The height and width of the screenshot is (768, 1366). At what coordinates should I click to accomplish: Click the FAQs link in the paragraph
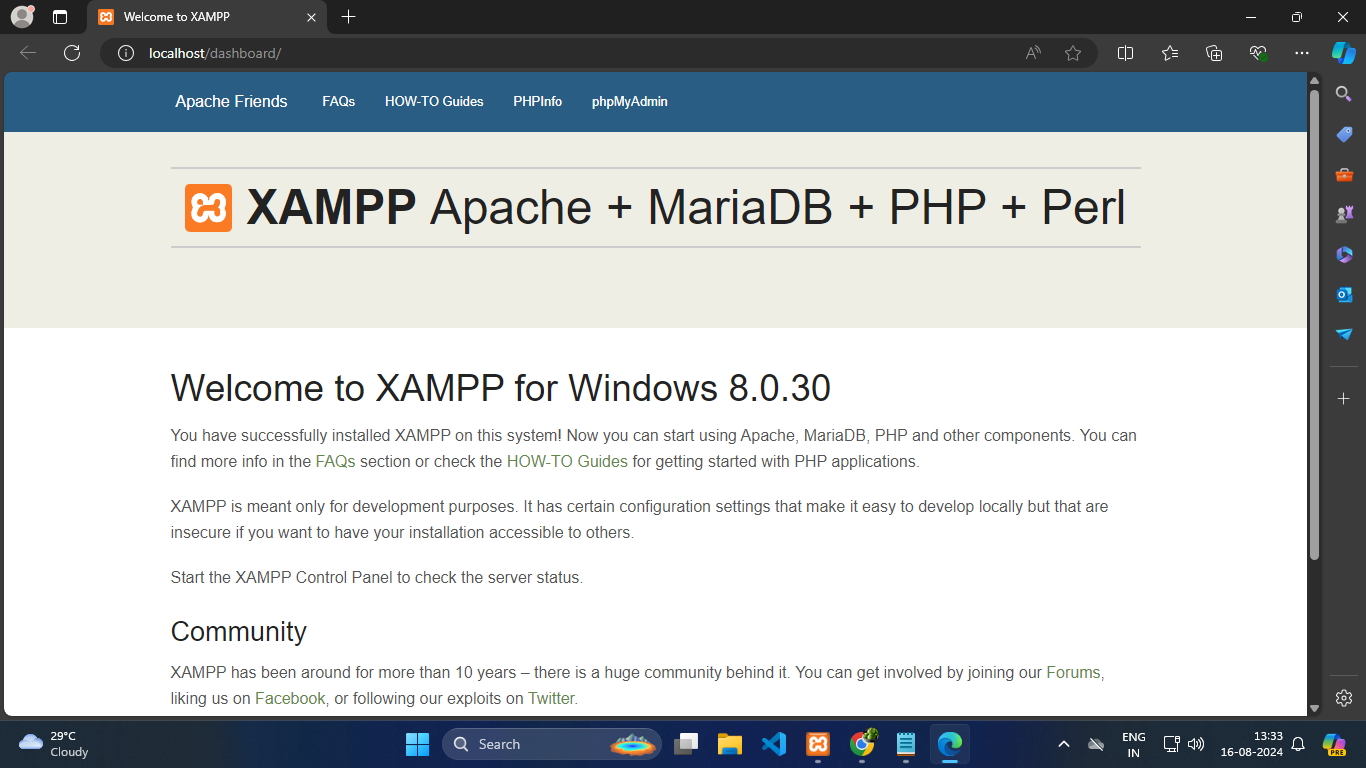coord(336,462)
